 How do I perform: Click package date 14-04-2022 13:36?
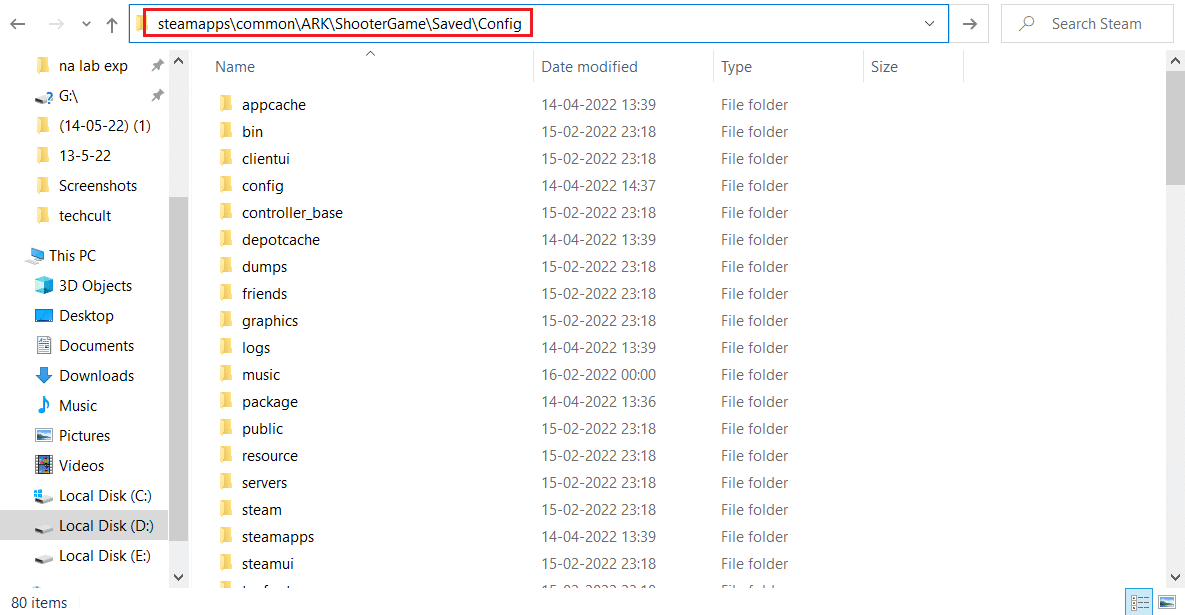599,402
